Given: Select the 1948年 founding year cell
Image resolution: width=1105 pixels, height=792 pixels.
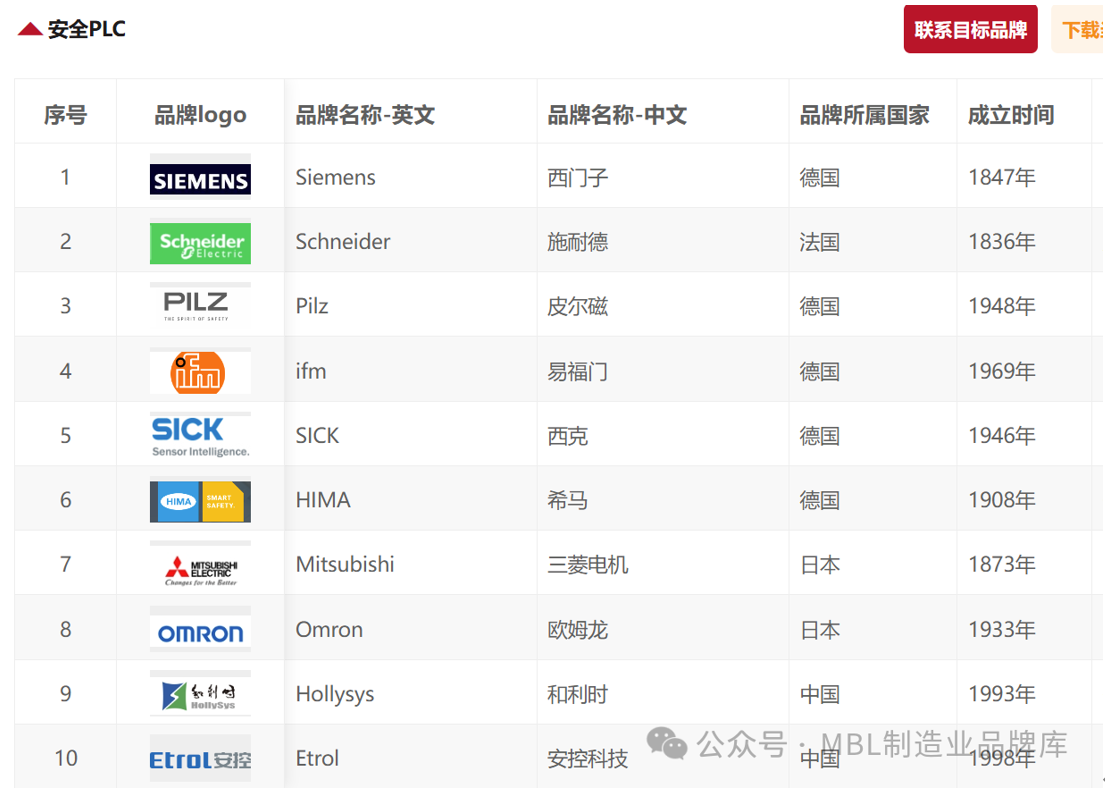Looking at the screenshot, I should point(1025,306).
